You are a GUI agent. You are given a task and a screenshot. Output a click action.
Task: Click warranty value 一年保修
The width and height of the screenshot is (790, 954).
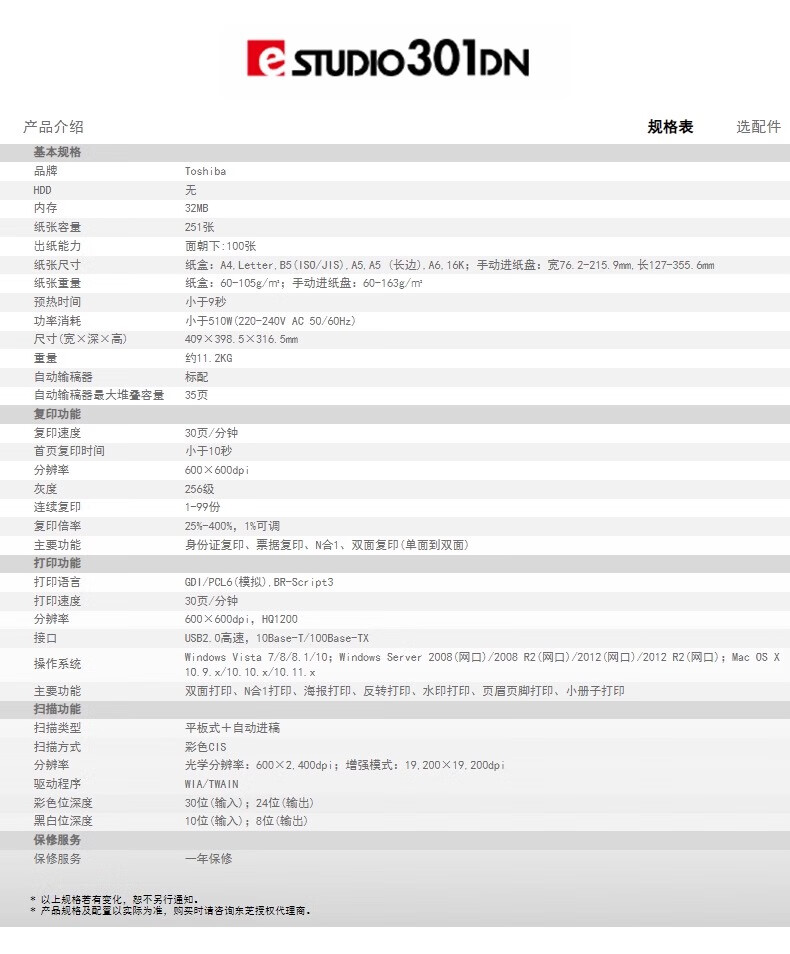click(x=209, y=858)
